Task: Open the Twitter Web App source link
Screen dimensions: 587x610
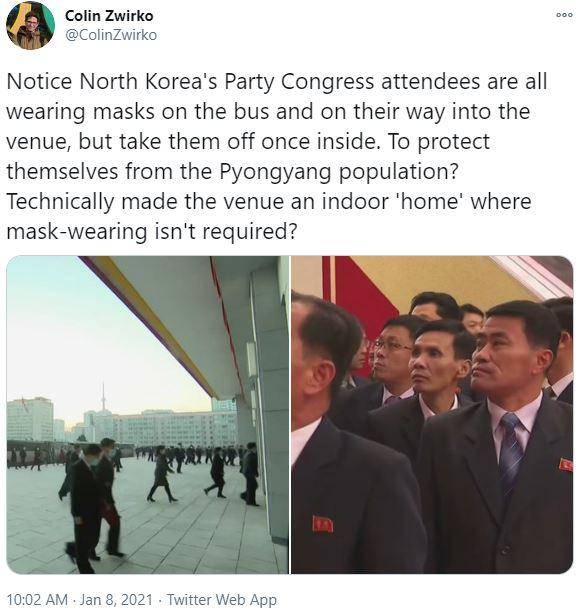Action: [222, 599]
